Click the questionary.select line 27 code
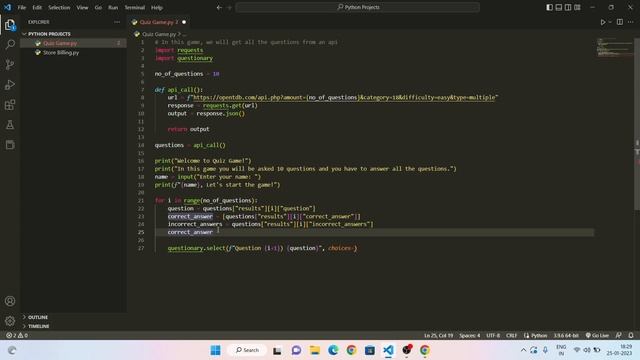This screenshot has width=640, height=360. click(x=262, y=248)
